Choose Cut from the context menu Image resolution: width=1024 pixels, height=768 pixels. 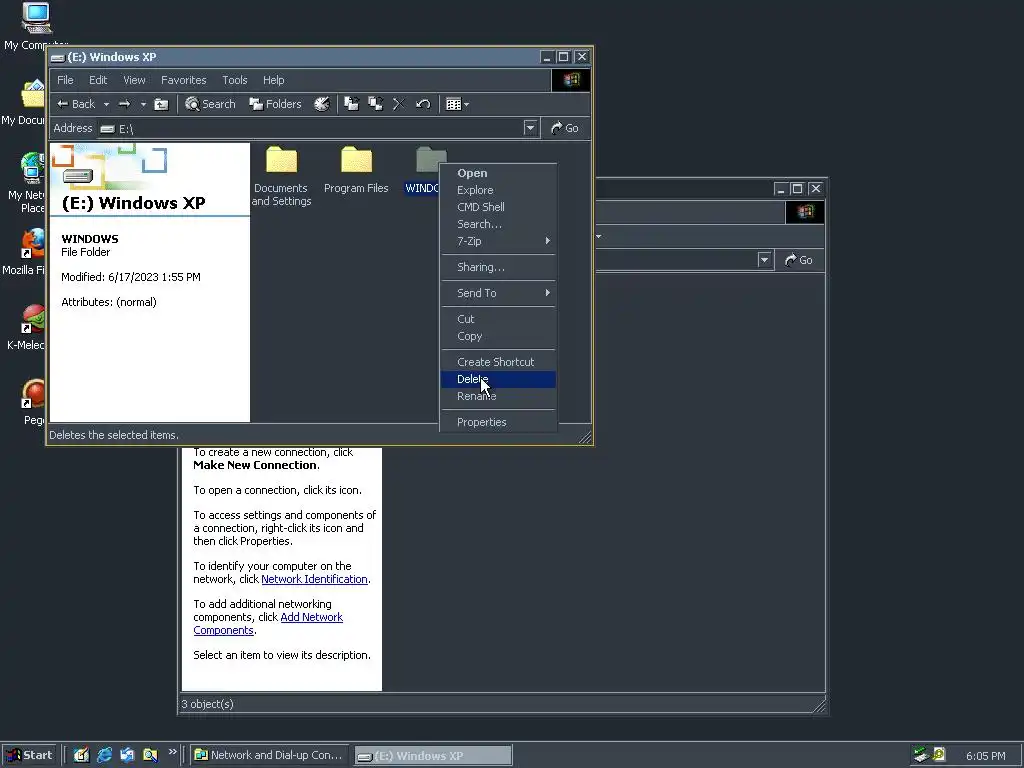498,319
